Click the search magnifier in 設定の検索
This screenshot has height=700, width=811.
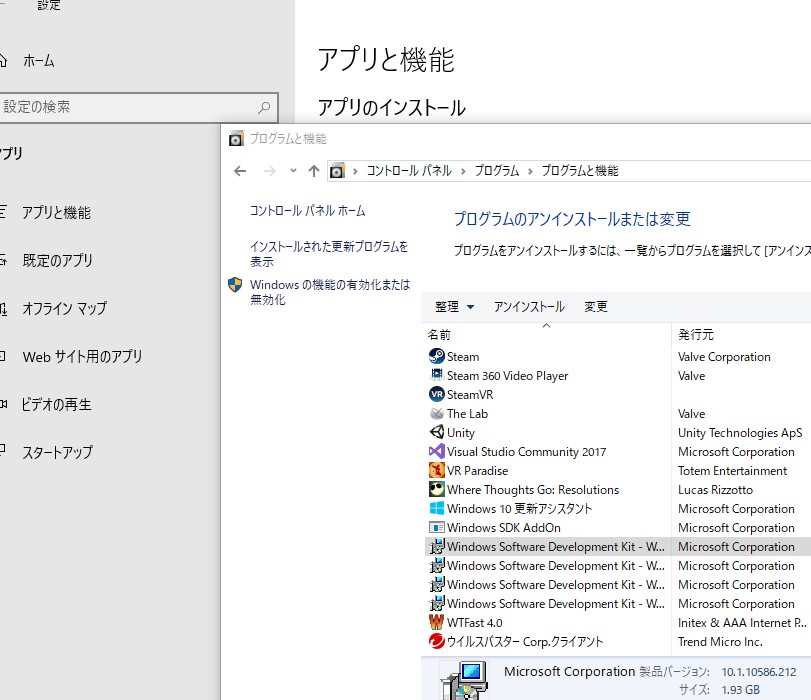(x=264, y=107)
